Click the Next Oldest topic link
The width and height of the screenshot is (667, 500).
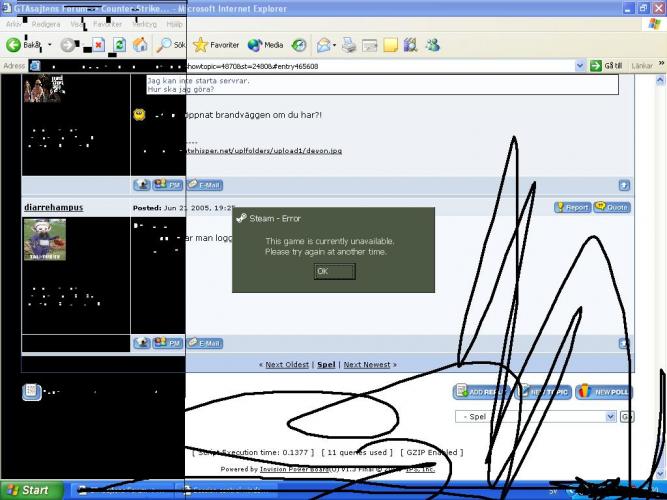click(x=287, y=365)
